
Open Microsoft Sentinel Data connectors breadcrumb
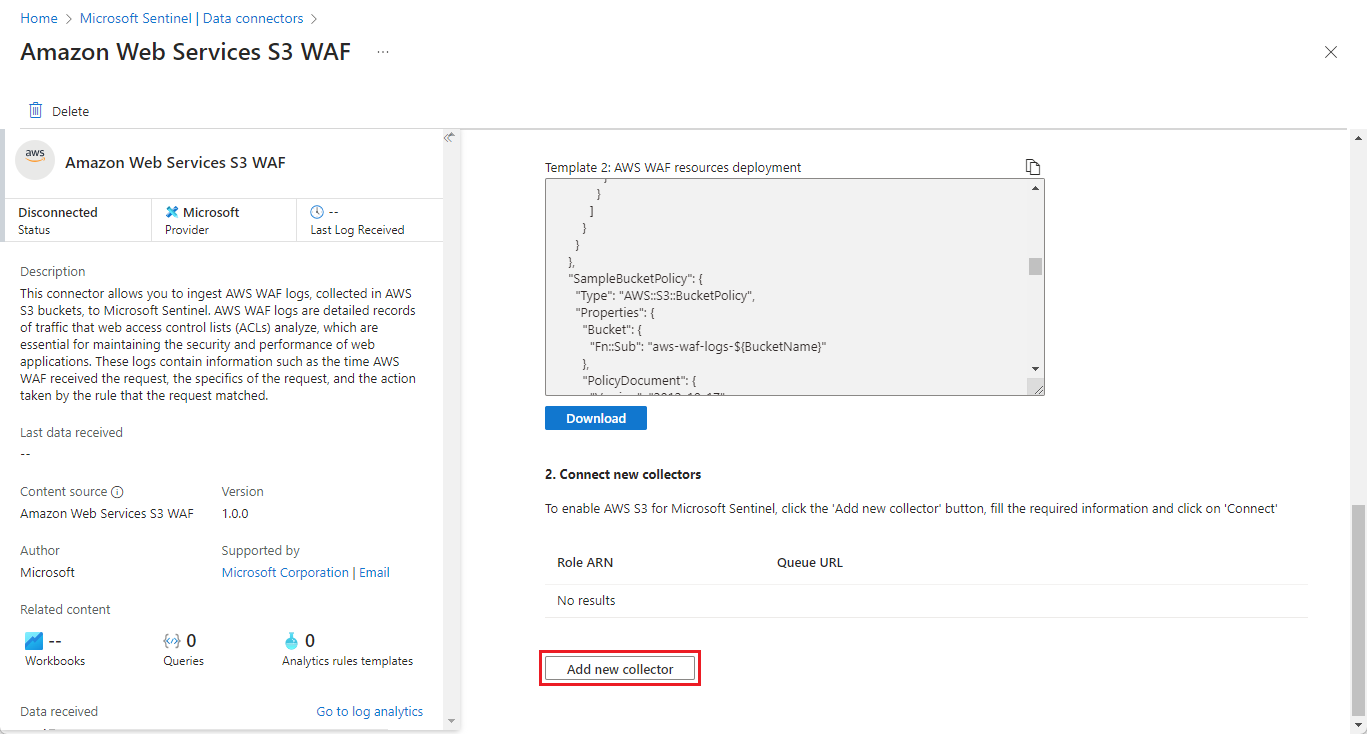[x=192, y=18]
